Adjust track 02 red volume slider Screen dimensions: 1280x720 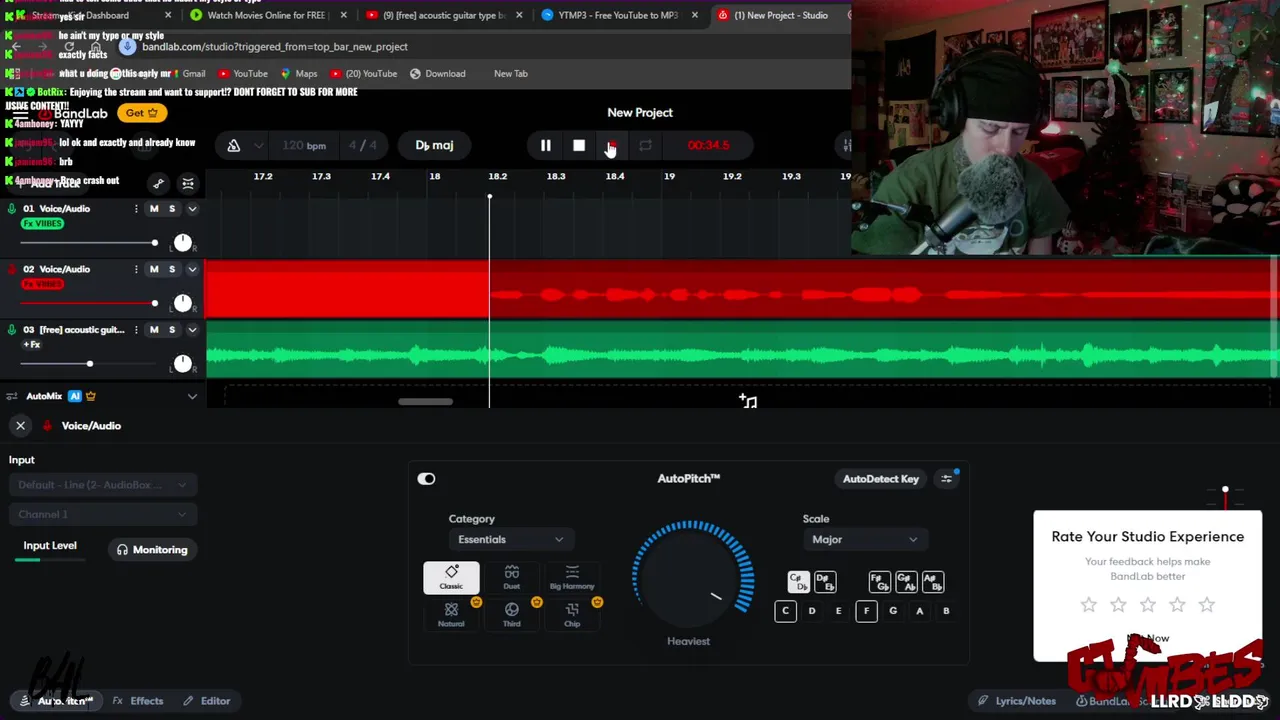click(x=88, y=303)
